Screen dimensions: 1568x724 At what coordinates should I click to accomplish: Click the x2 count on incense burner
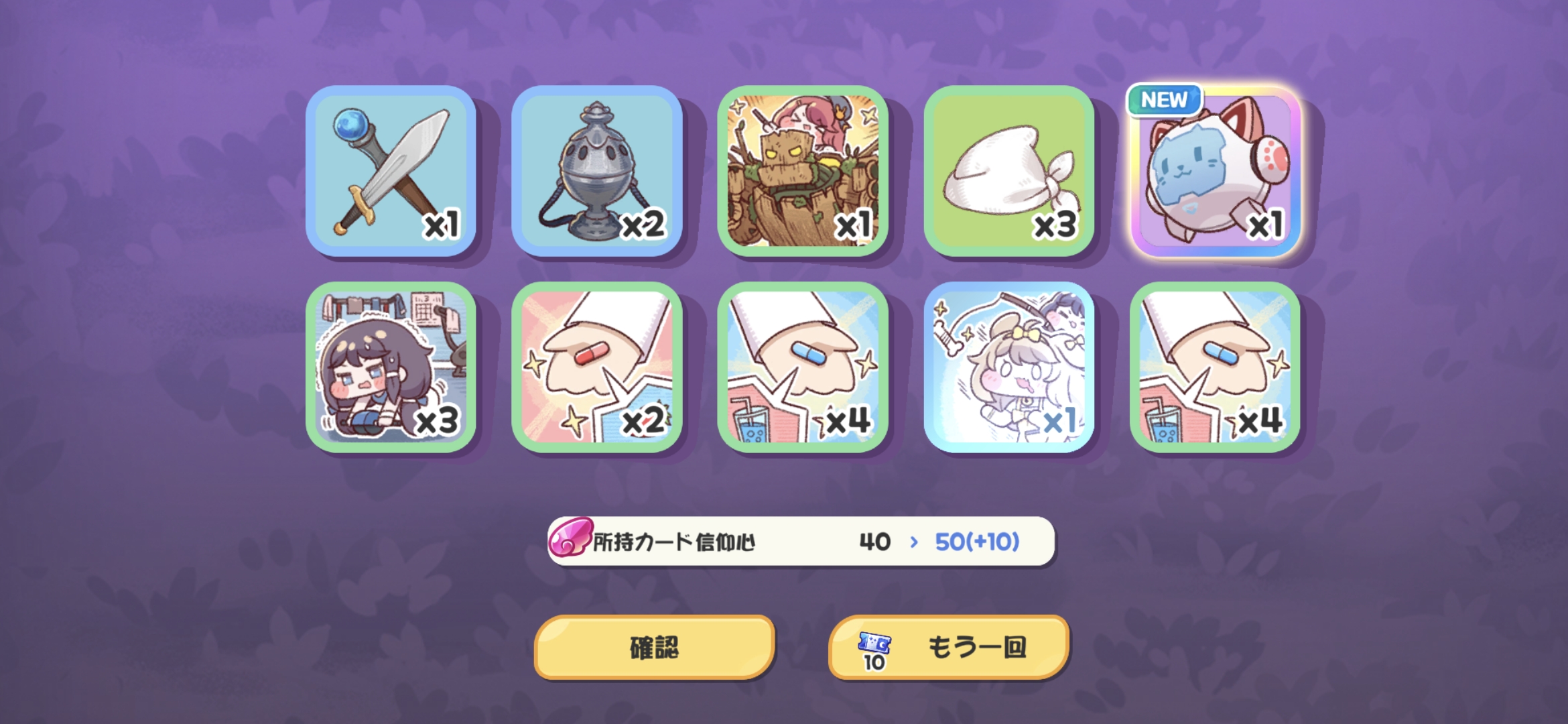(x=643, y=225)
